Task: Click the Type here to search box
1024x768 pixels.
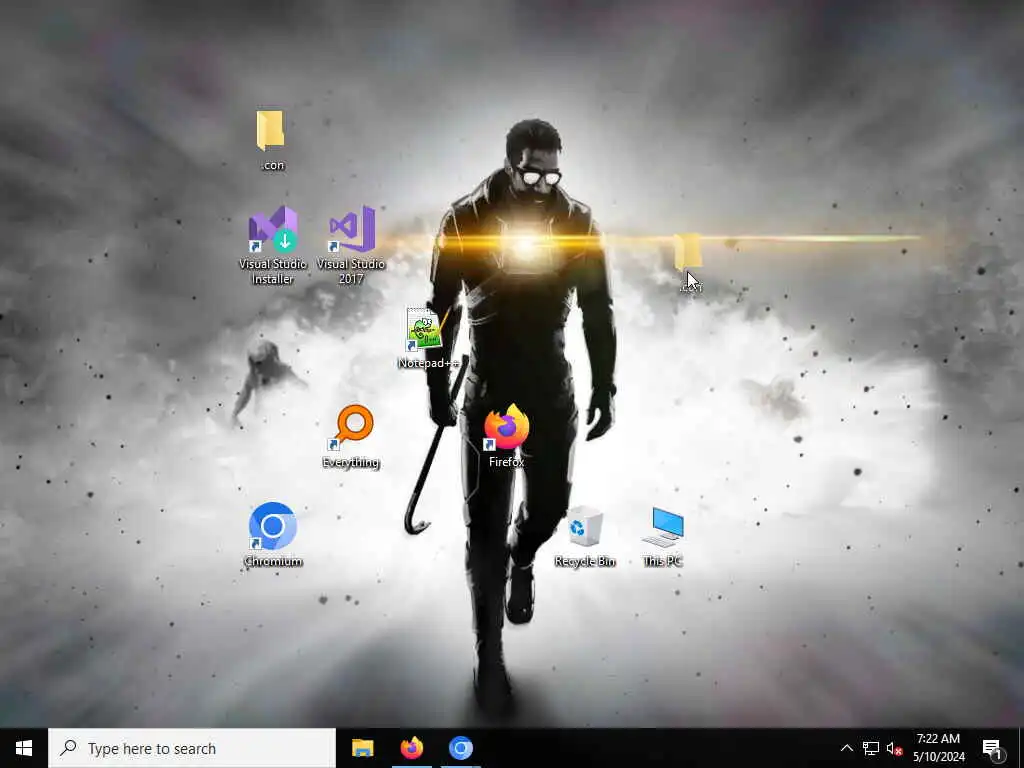Action: (192, 748)
